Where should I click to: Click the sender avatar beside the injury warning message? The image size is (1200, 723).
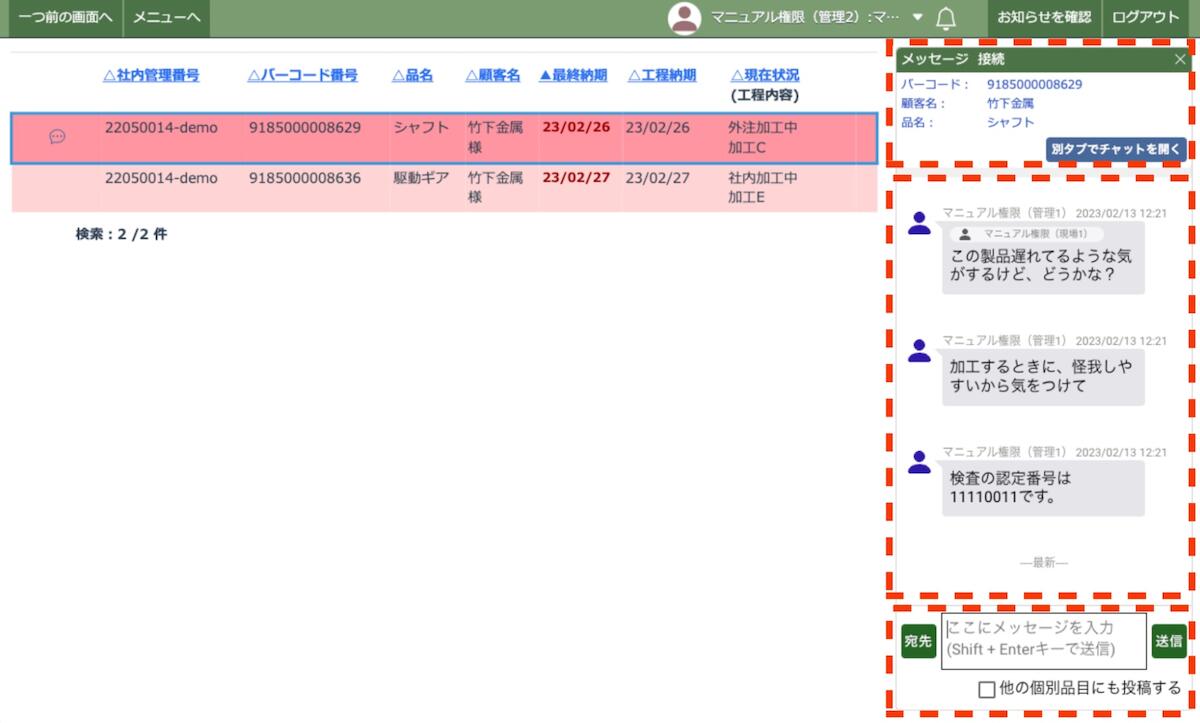(x=919, y=351)
